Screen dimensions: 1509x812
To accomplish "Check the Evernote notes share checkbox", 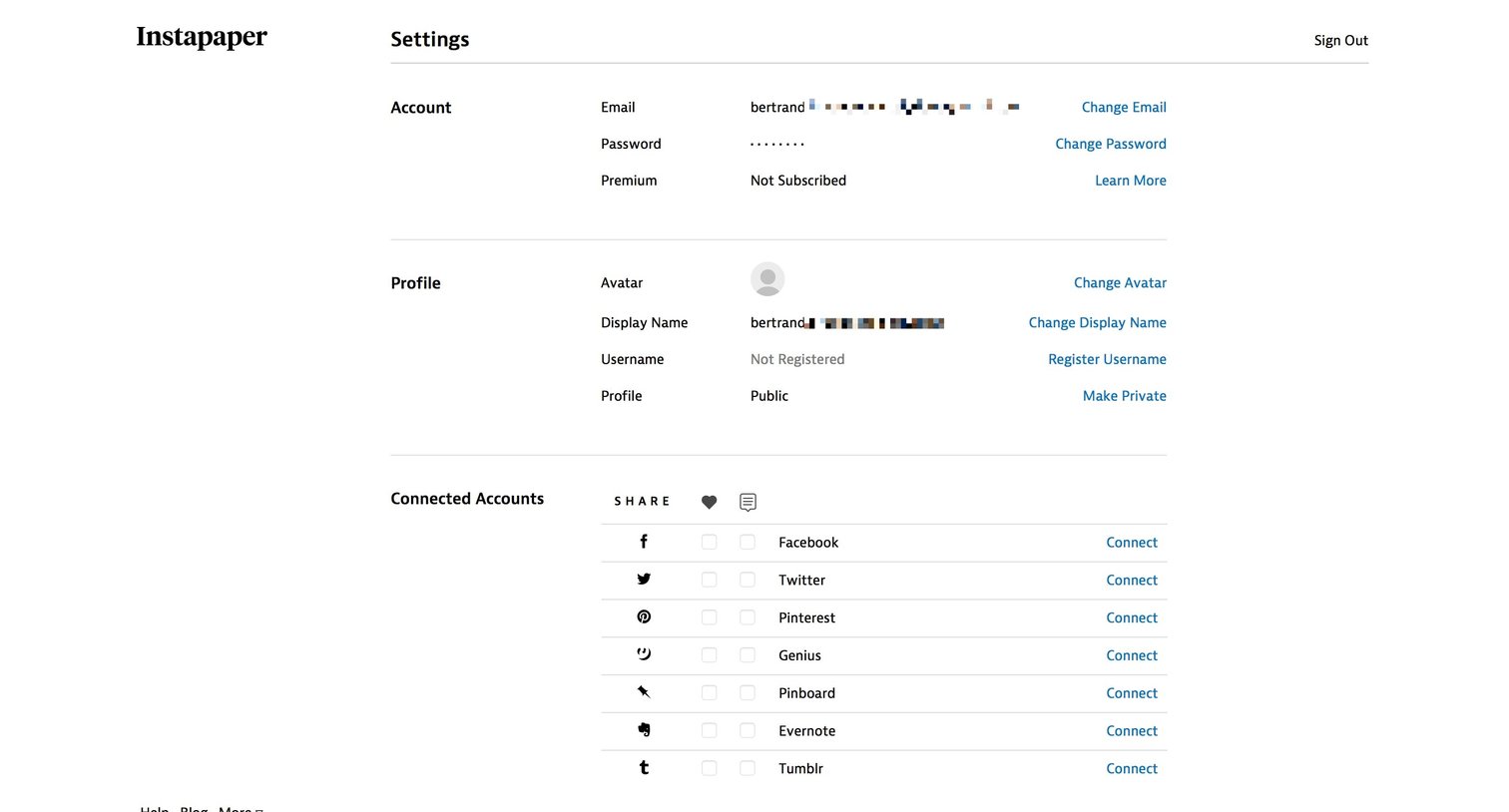I will (x=748, y=730).
